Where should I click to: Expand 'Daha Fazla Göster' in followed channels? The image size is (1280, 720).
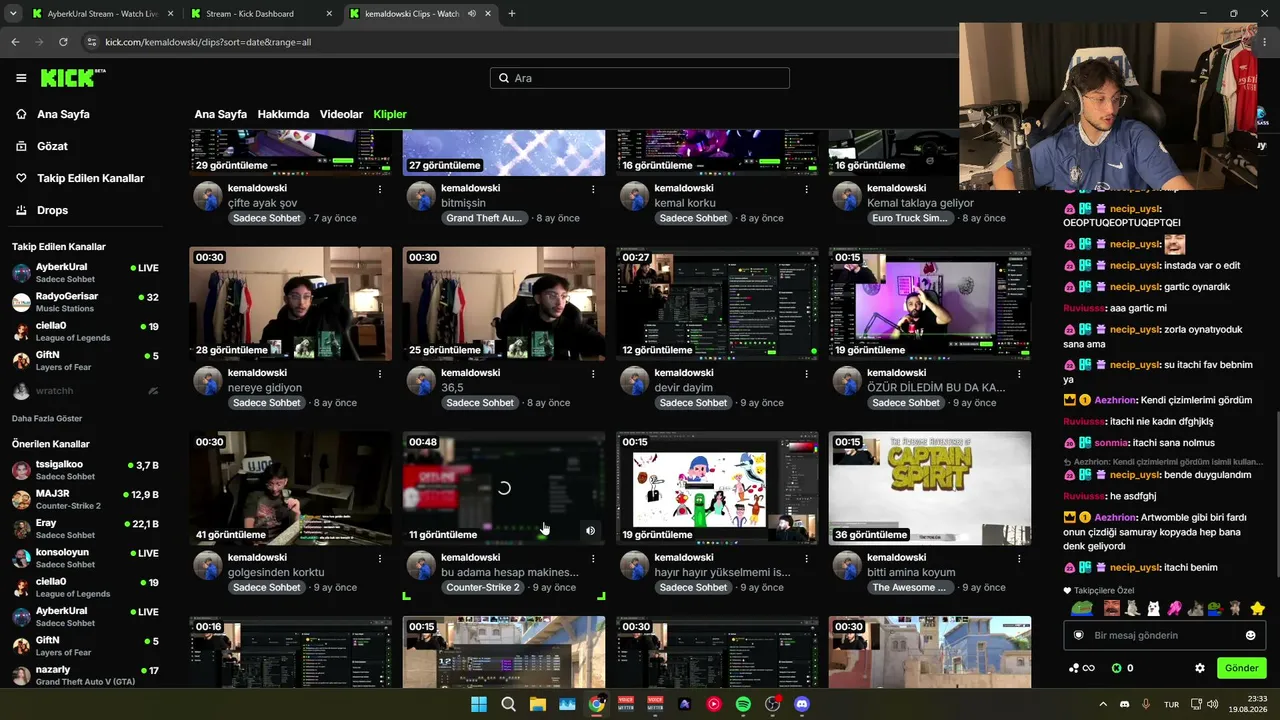tap(47, 418)
